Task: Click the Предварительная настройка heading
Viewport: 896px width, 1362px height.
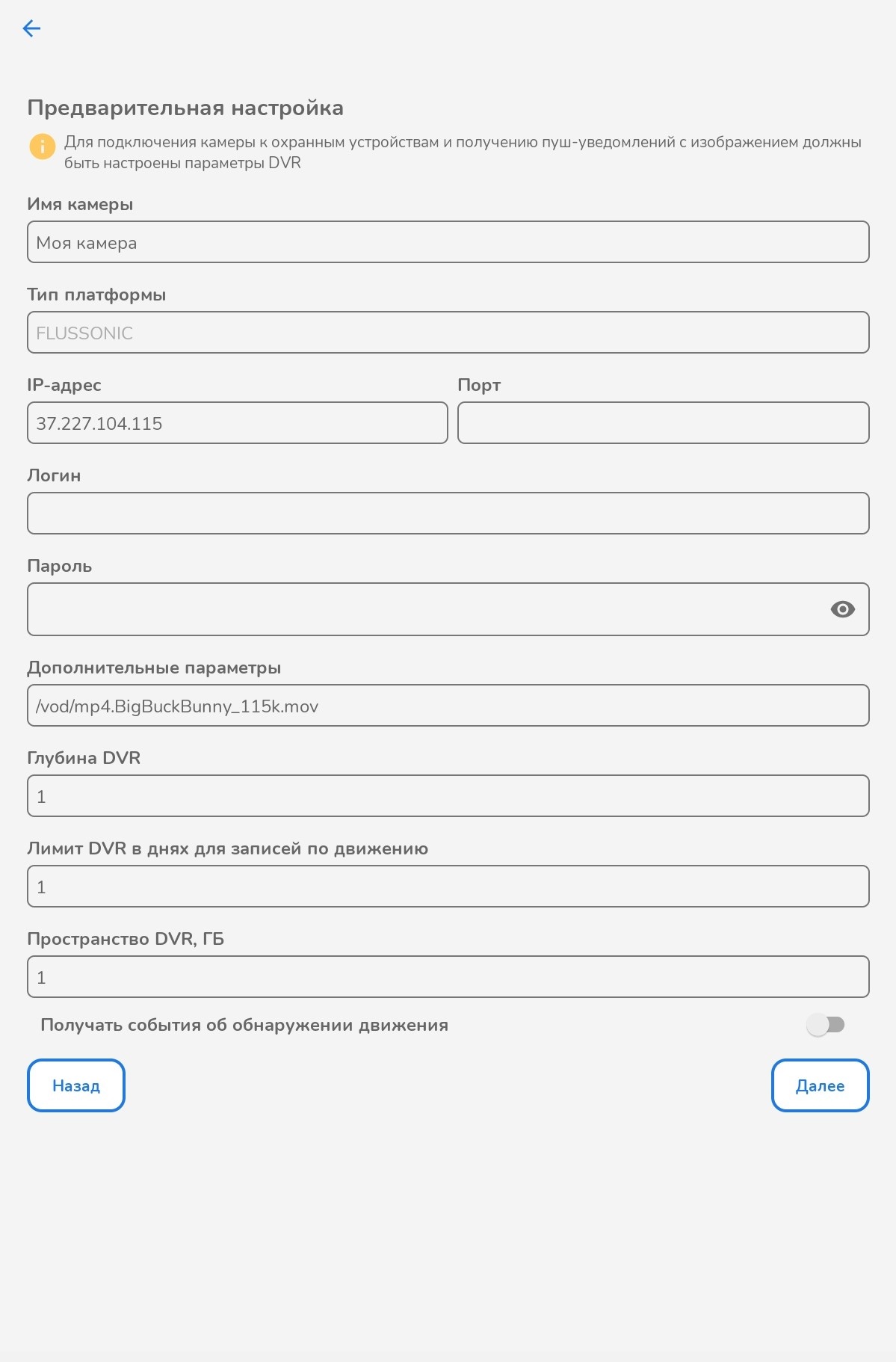Action: (x=185, y=108)
